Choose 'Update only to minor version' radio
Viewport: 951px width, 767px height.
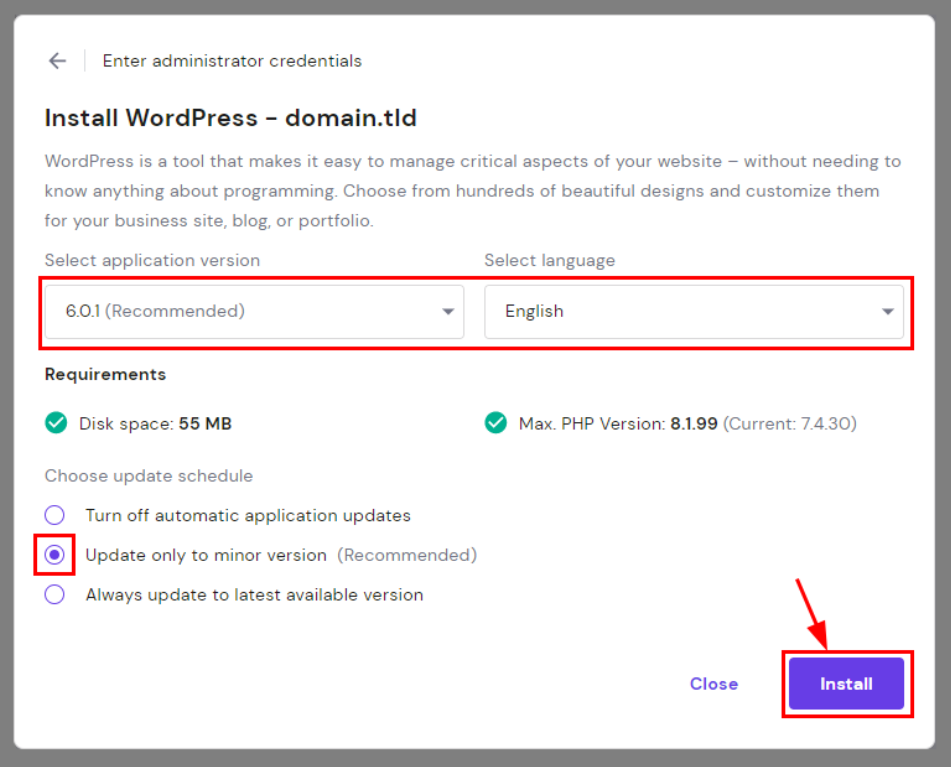(x=55, y=555)
